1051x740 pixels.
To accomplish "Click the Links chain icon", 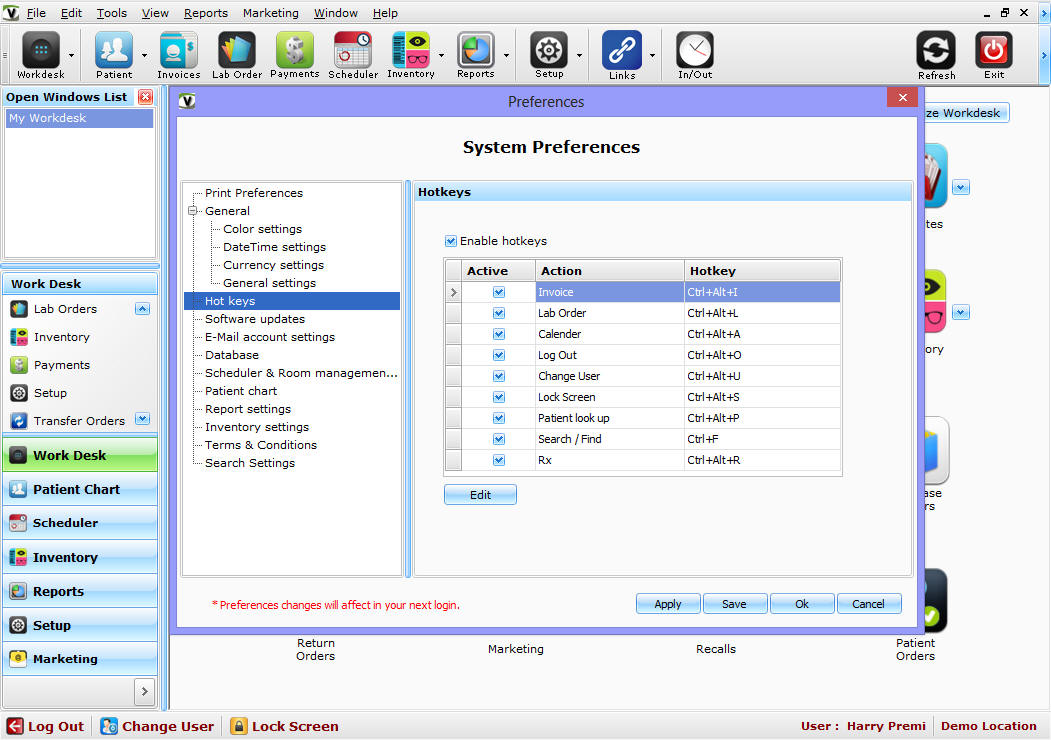I will coord(622,50).
